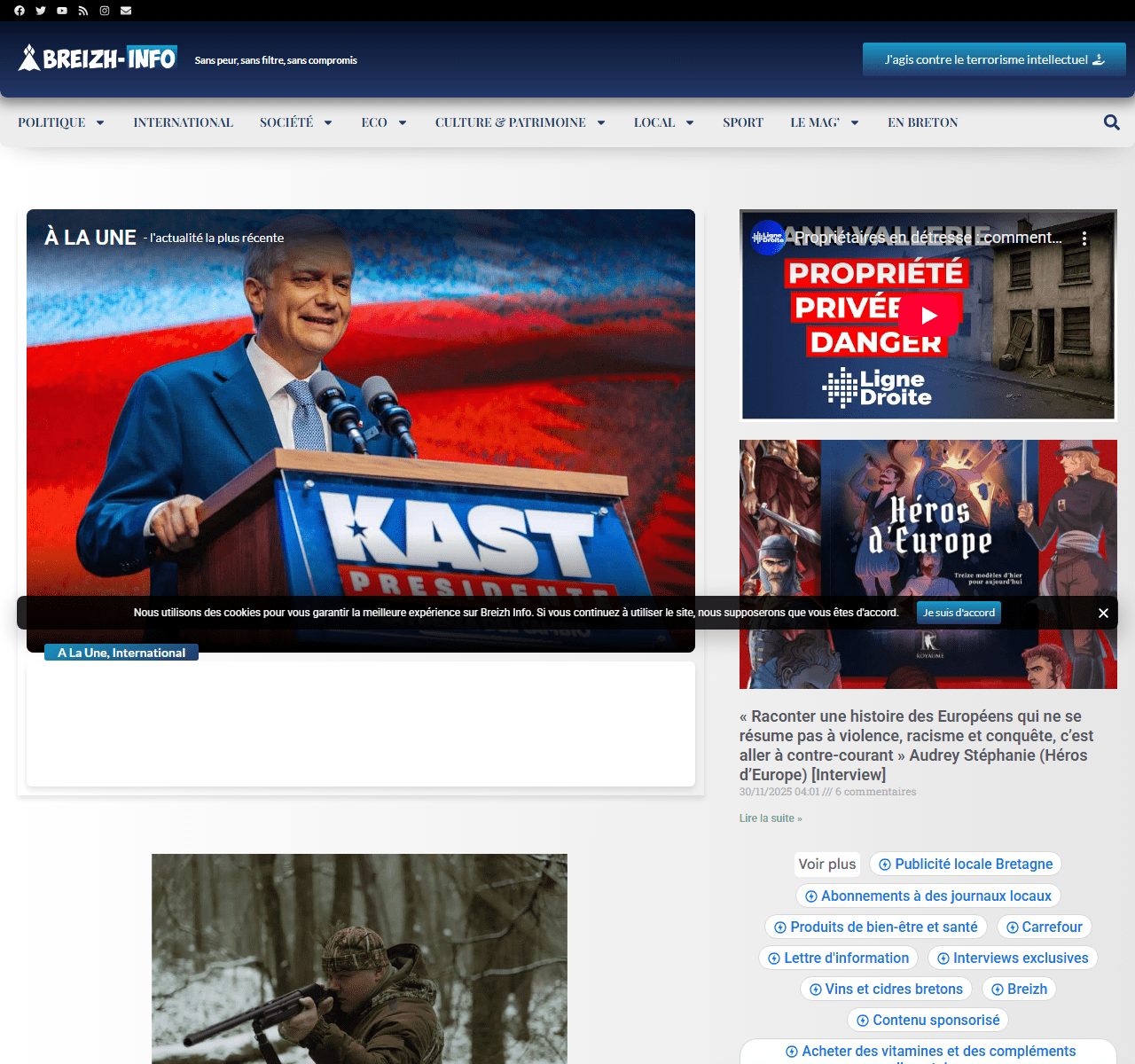Follow the Lire la suite link

point(770,818)
